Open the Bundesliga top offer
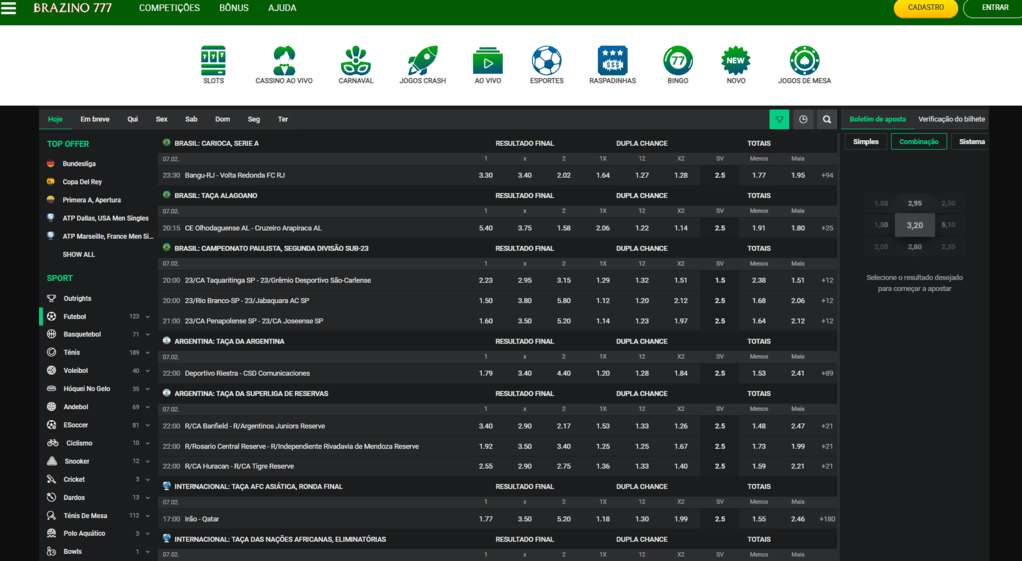 79,164
